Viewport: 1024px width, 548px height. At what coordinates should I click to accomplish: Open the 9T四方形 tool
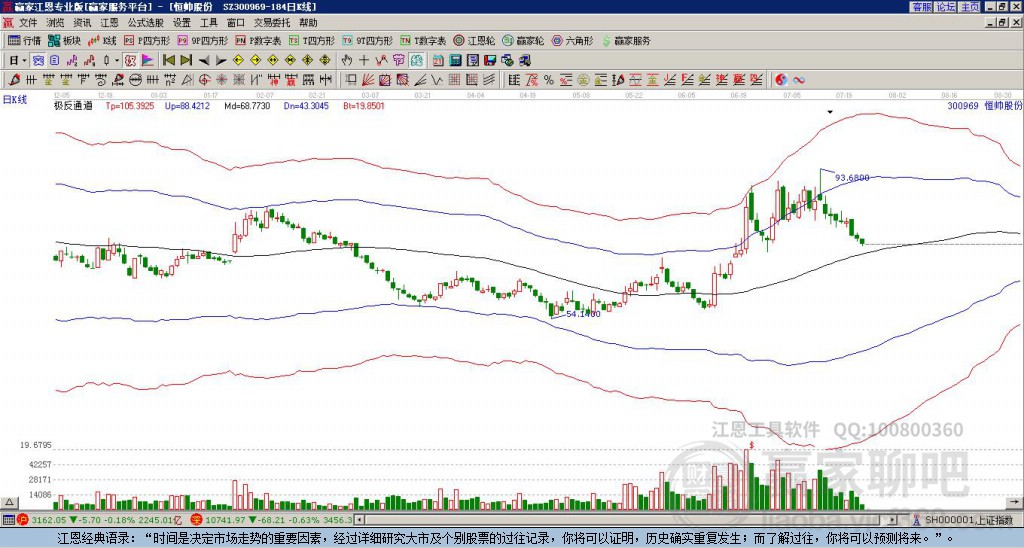point(368,40)
